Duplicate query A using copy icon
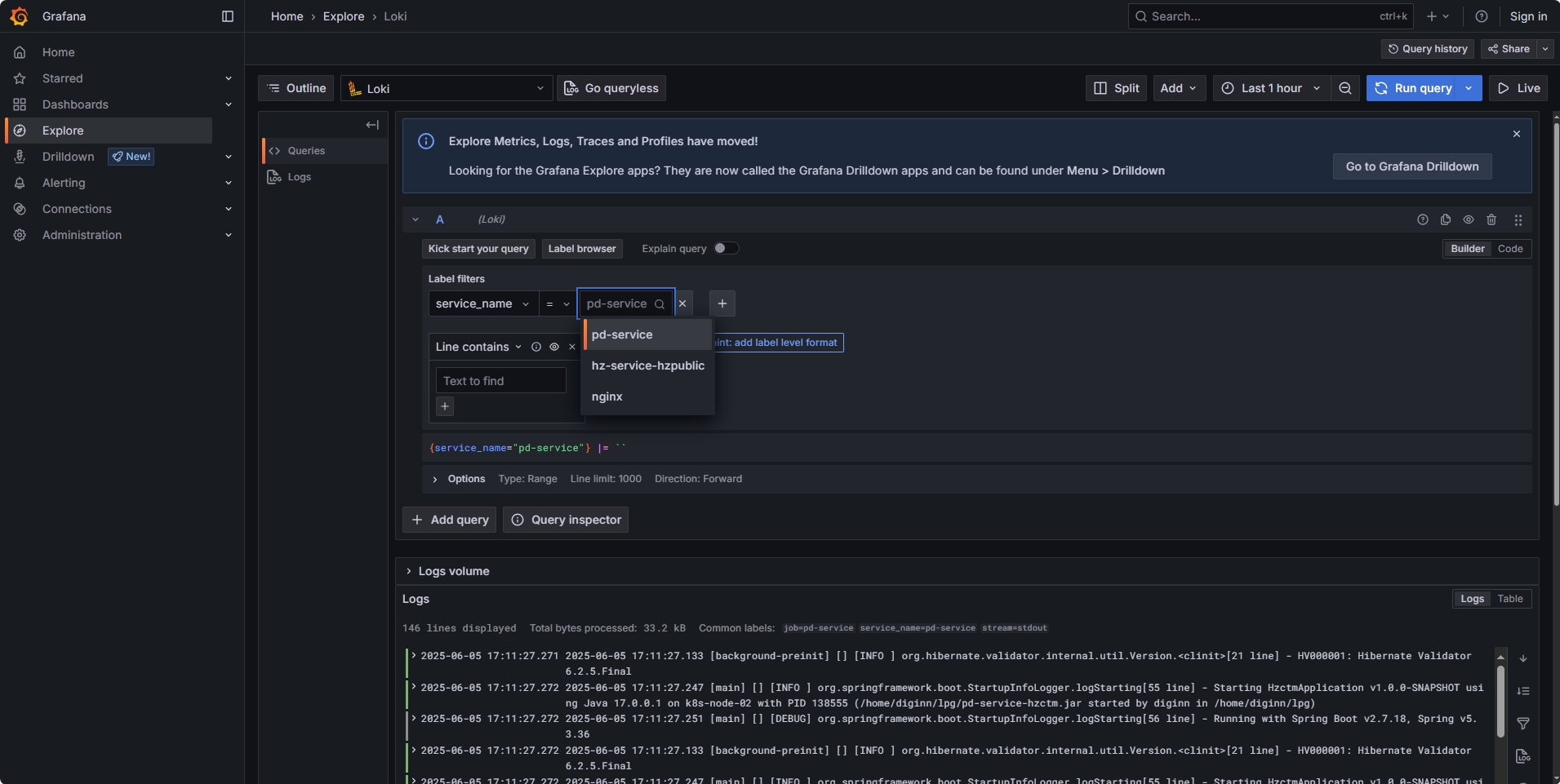1560x784 pixels. (1446, 219)
